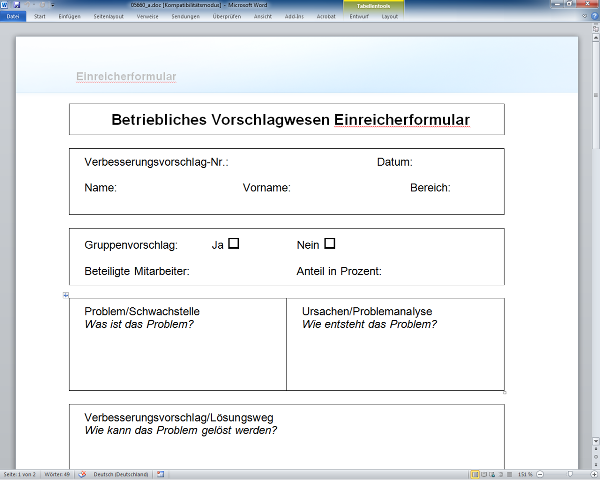Switch to the Seitenlayout tab

(109, 17)
